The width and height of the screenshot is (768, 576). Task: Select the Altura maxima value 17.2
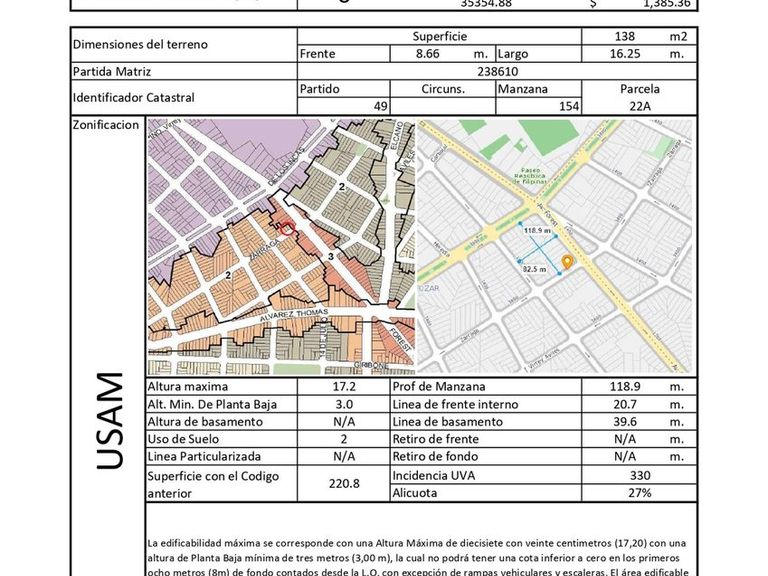tap(344, 386)
